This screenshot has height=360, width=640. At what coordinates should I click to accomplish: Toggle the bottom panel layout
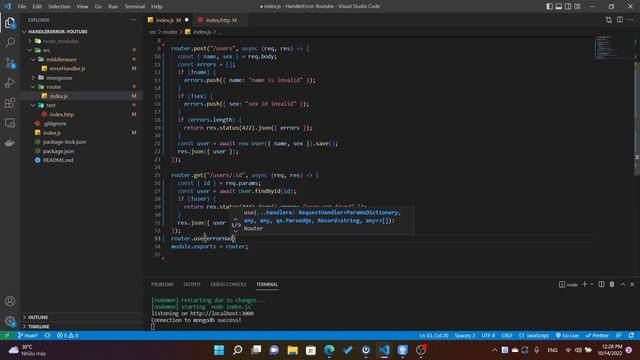point(558,6)
